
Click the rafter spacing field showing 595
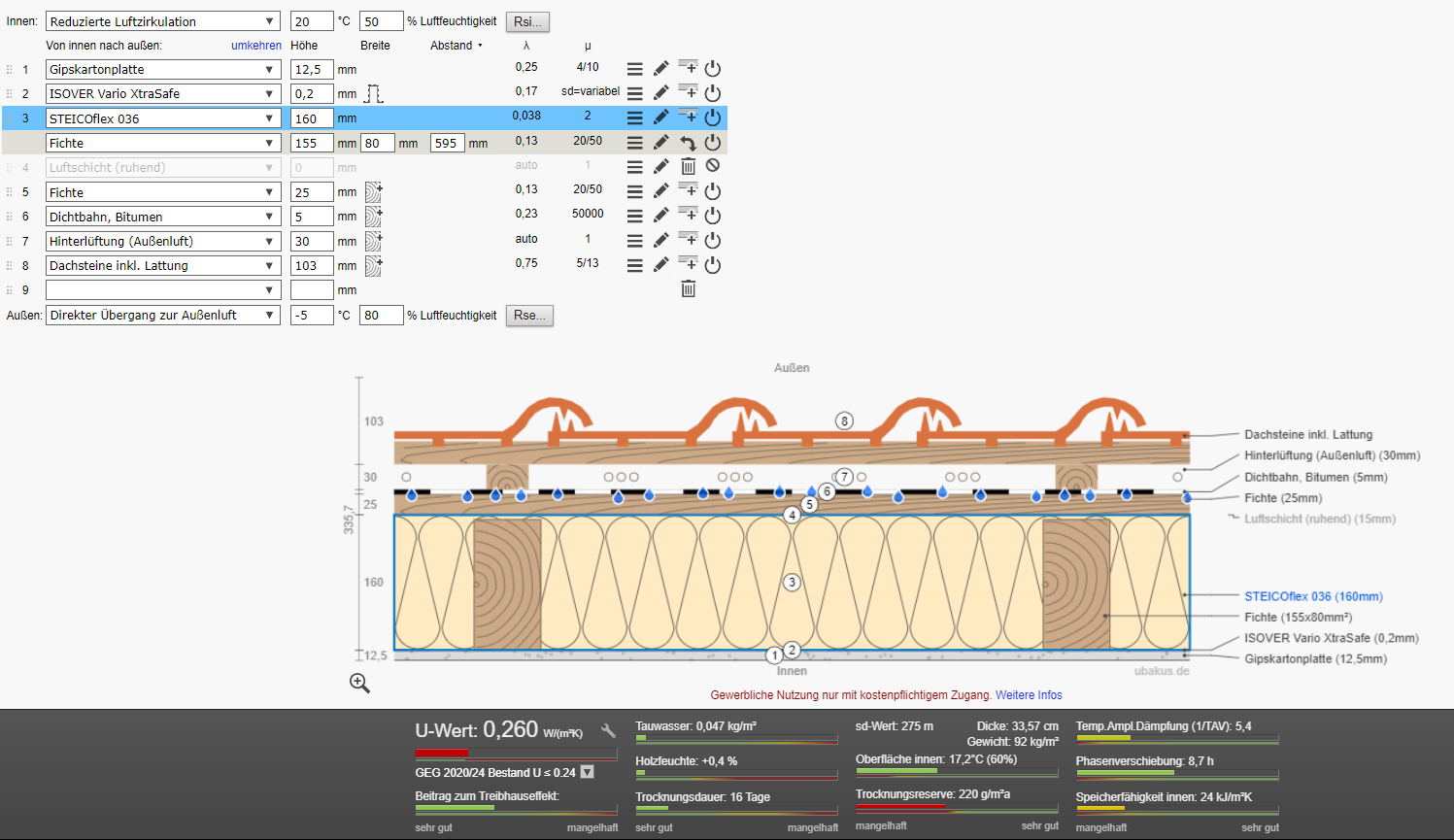click(x=448, y=143)
